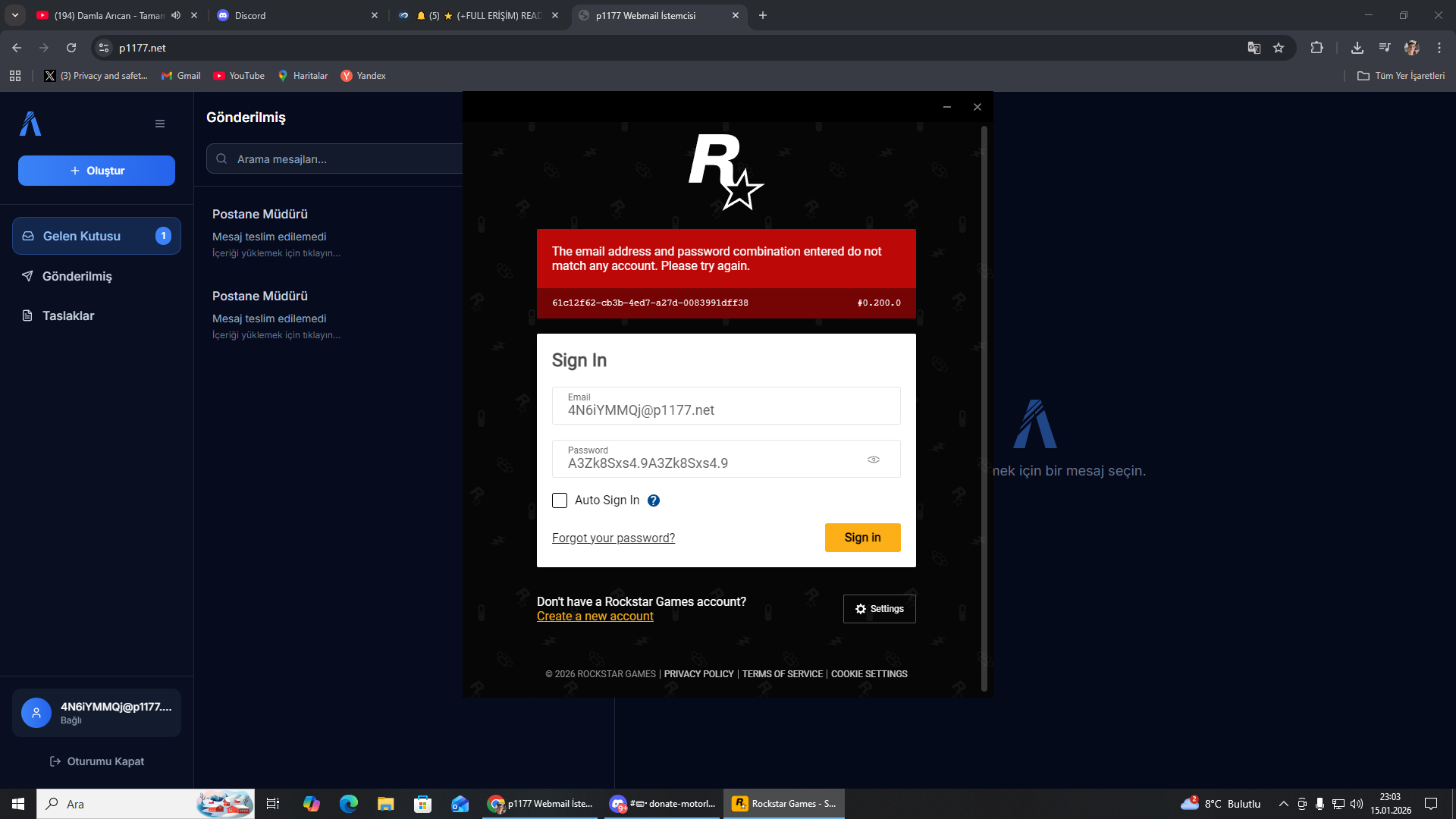Switch to the FULL ERİŞİM browser tab
The width and height of the screenshot is (1456, 819).
[x=479, y=15]
